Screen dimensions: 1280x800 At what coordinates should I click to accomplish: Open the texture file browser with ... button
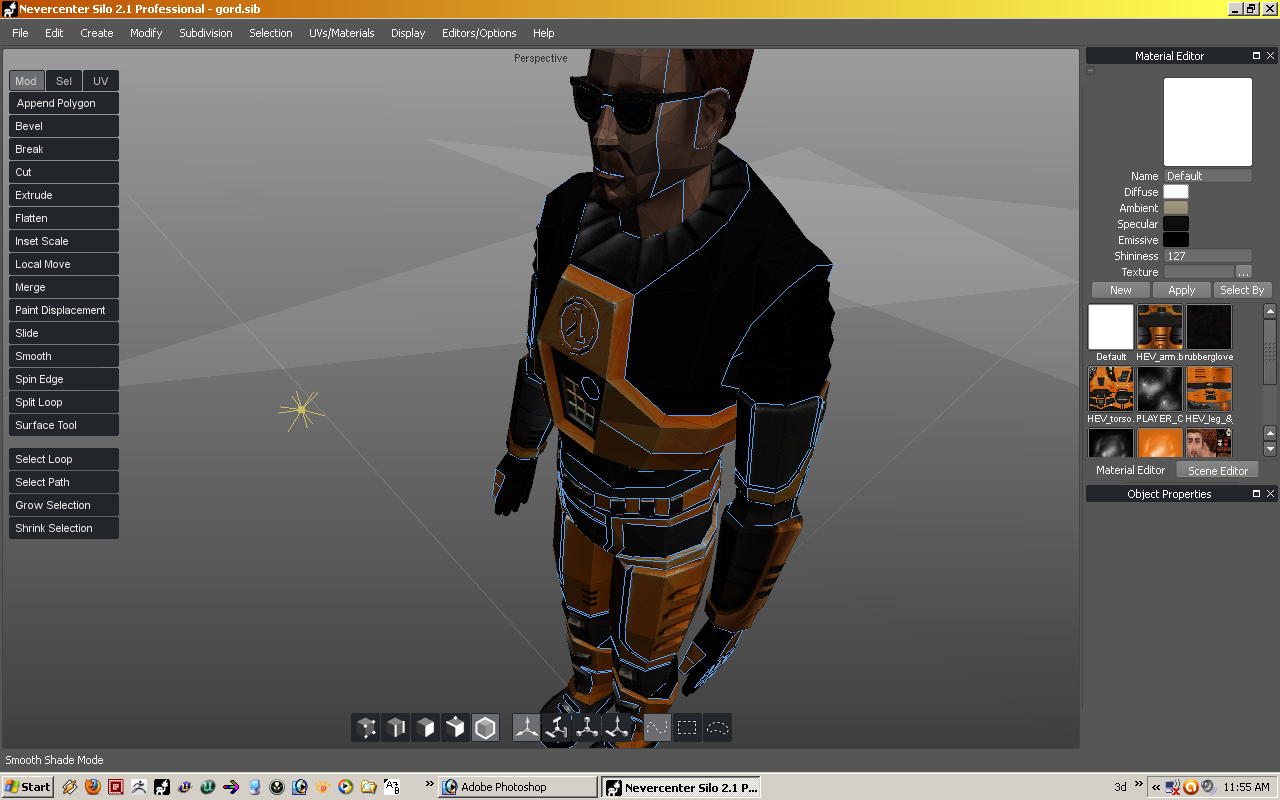point(1243,271)
